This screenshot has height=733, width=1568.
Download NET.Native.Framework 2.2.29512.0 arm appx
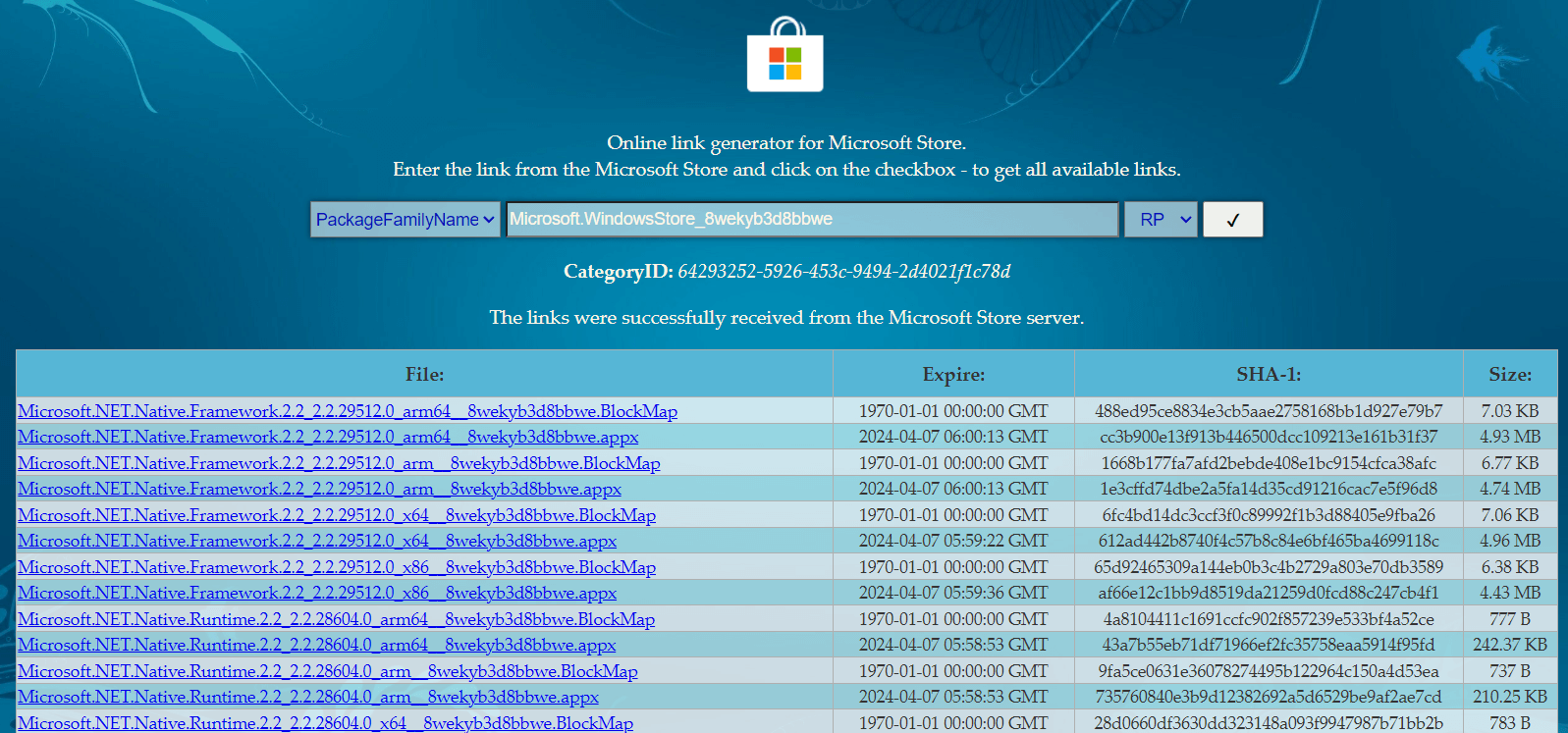tap(319, 489)
